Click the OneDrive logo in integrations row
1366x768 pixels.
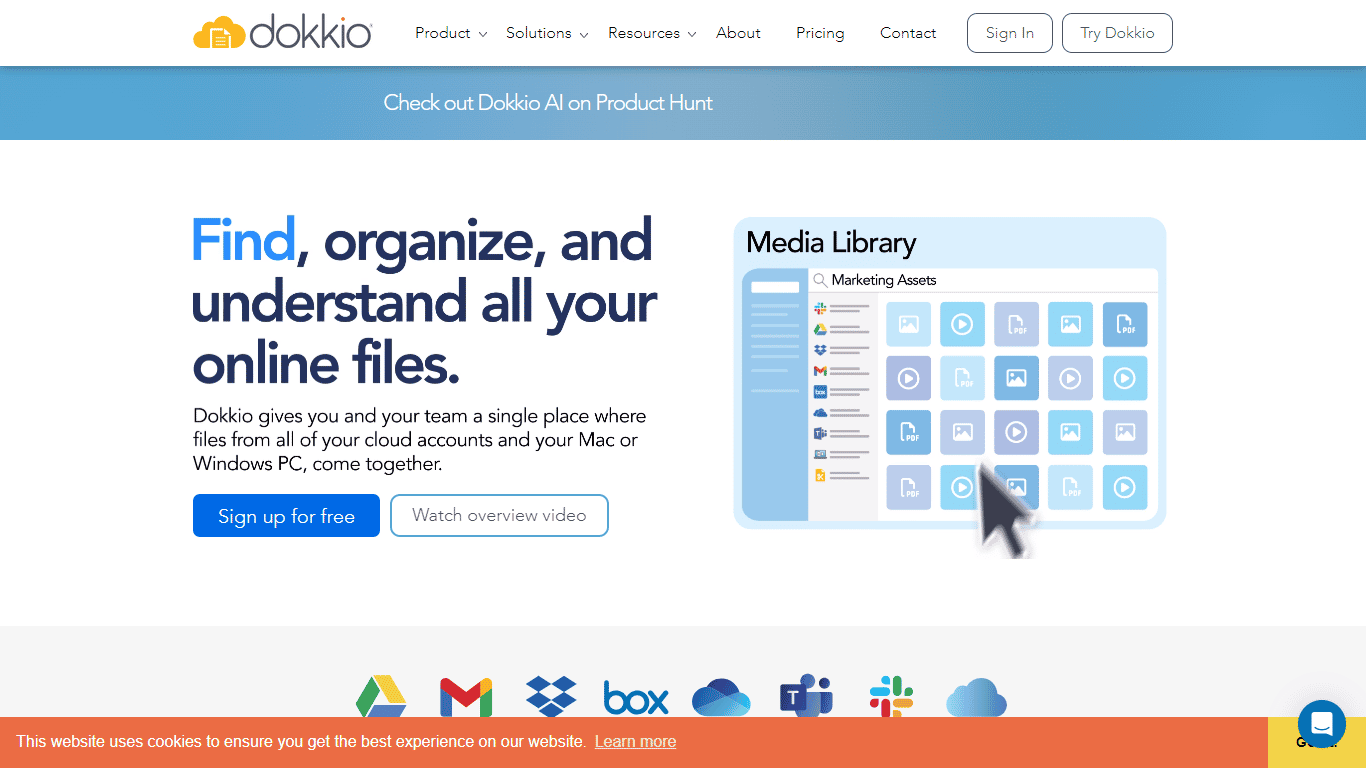721,697
